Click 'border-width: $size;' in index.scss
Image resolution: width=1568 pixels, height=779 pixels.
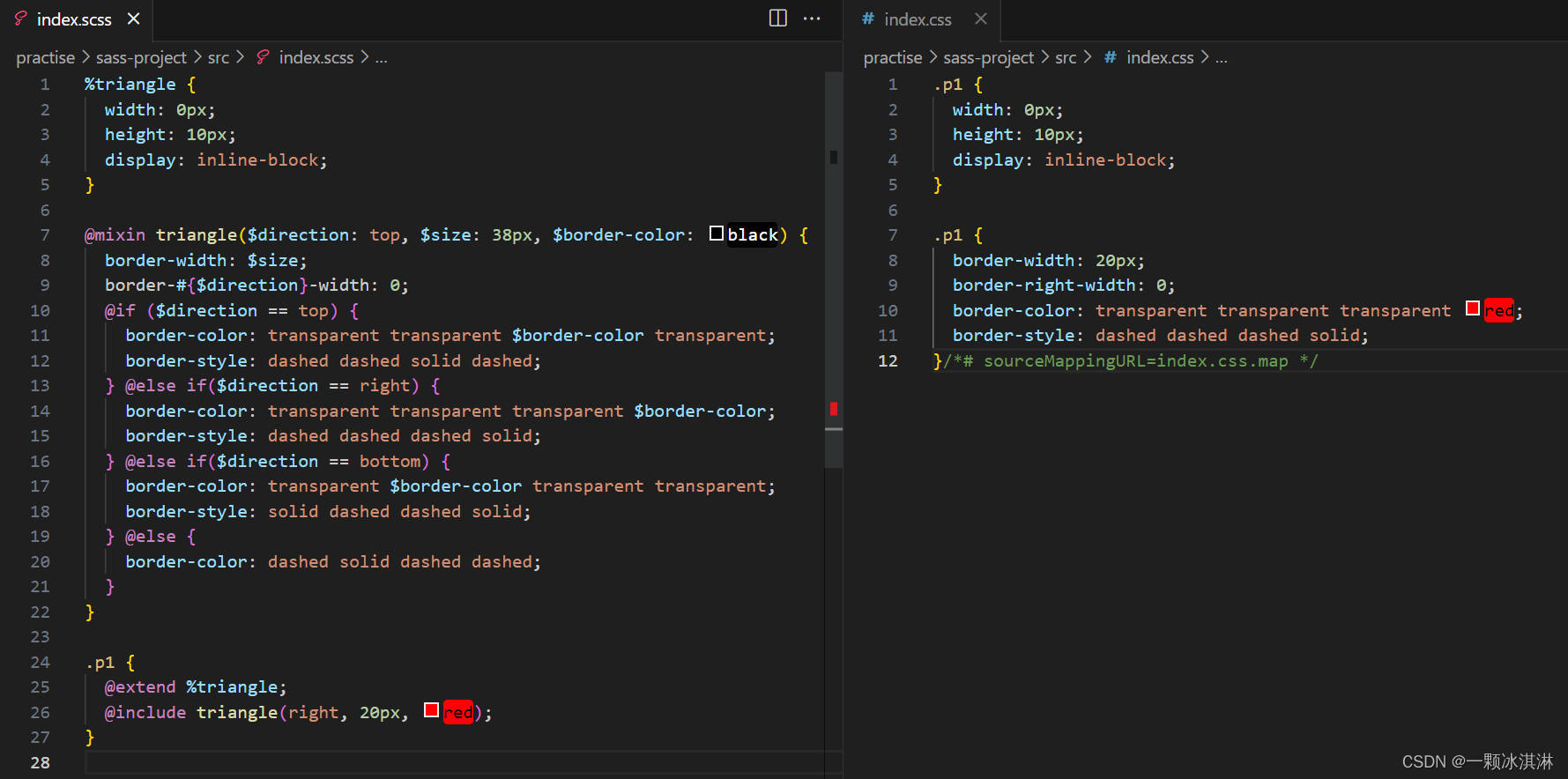click(x=206, y=261)
